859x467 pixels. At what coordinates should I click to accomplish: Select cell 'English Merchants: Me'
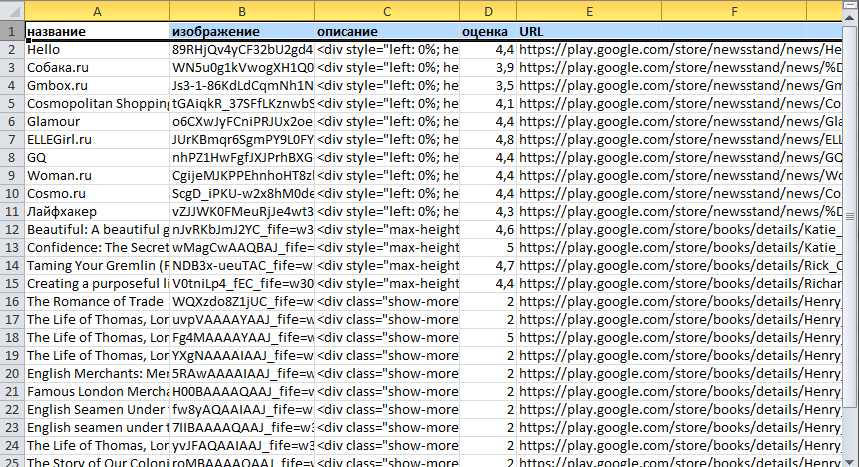(x=97, y=373)
